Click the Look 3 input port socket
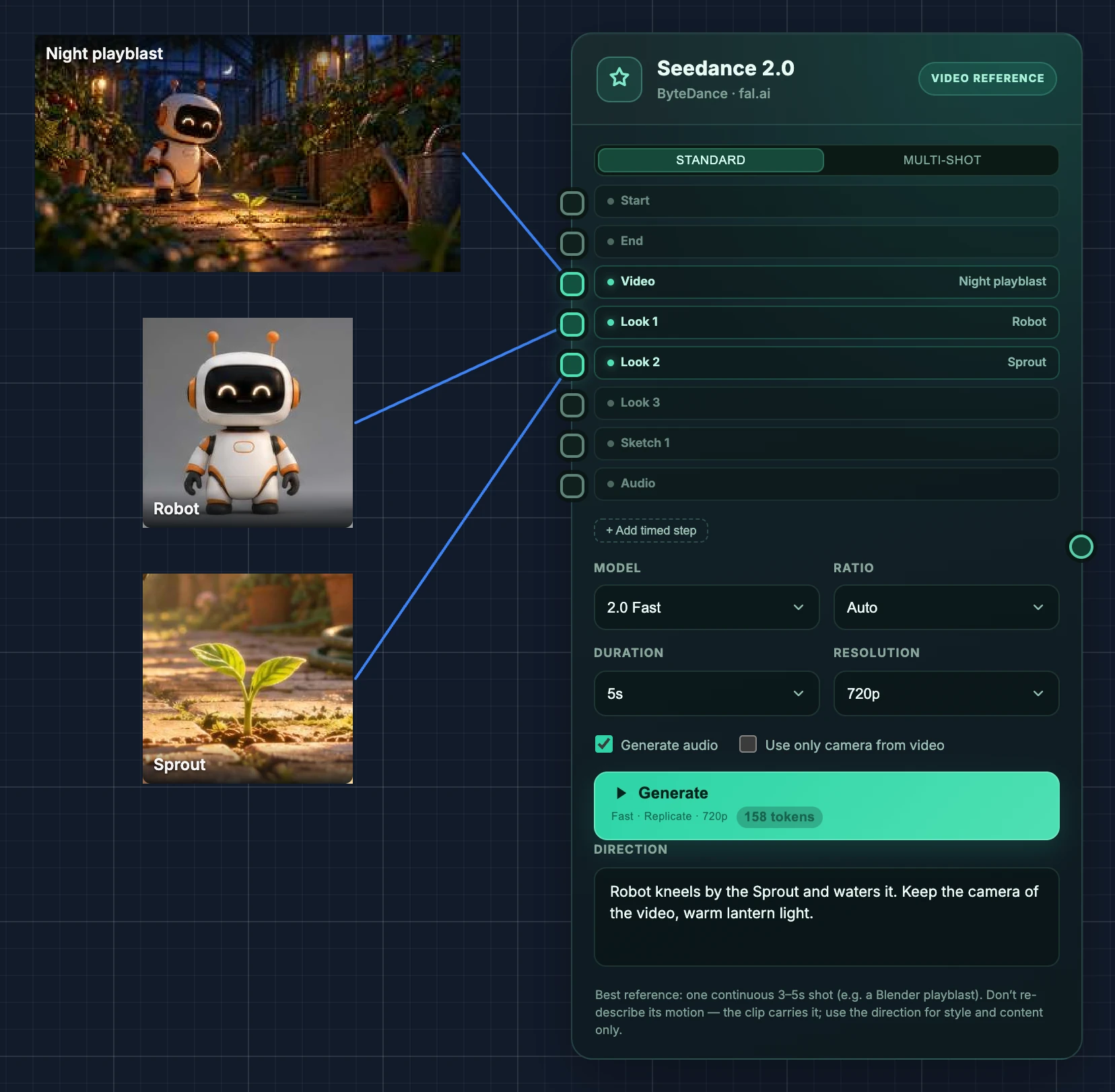The image size is (1115, 1092). click(572, 405)
